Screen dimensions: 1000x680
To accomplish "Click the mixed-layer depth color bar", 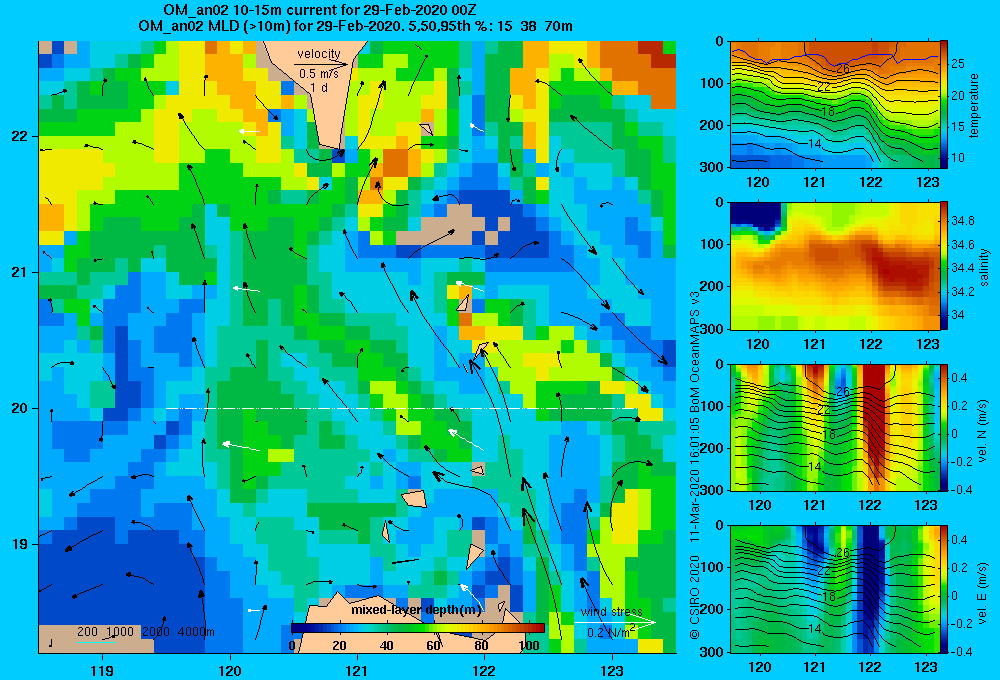I will click(x=418, y=628).
